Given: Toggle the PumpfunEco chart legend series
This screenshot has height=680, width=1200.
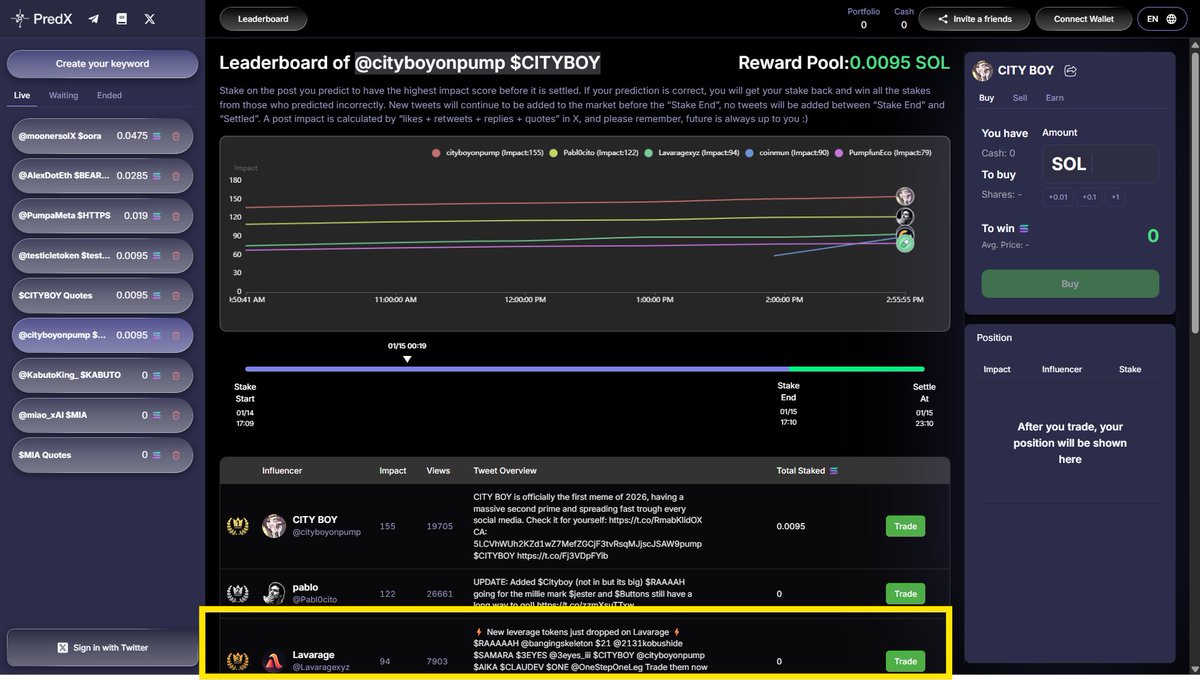Looking at the screenshot, I should pyautogui.click(x=883, y=153).
